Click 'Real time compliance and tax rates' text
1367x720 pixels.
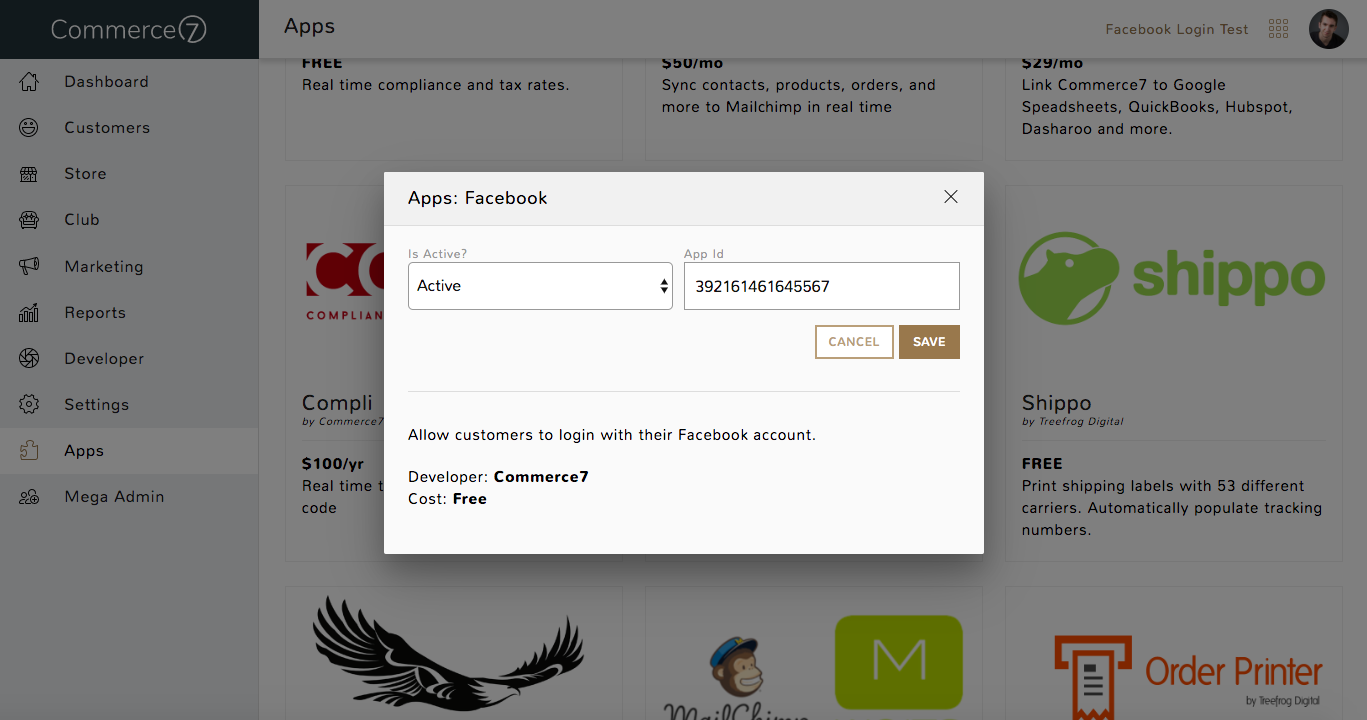tap(435, 85)
